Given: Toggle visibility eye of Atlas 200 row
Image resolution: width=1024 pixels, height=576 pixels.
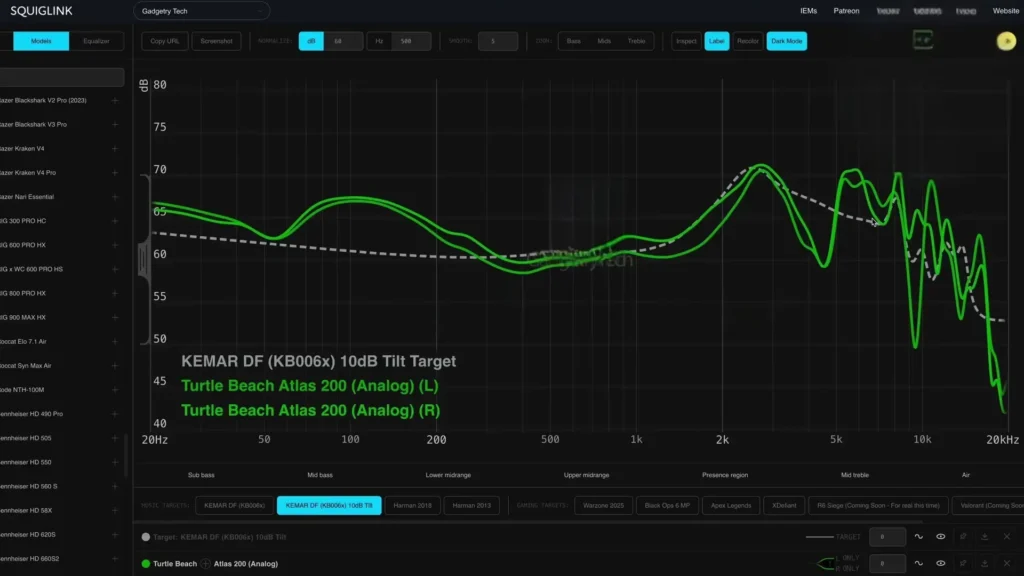Looking at the screenshot, I should click(x=940, y=564).
